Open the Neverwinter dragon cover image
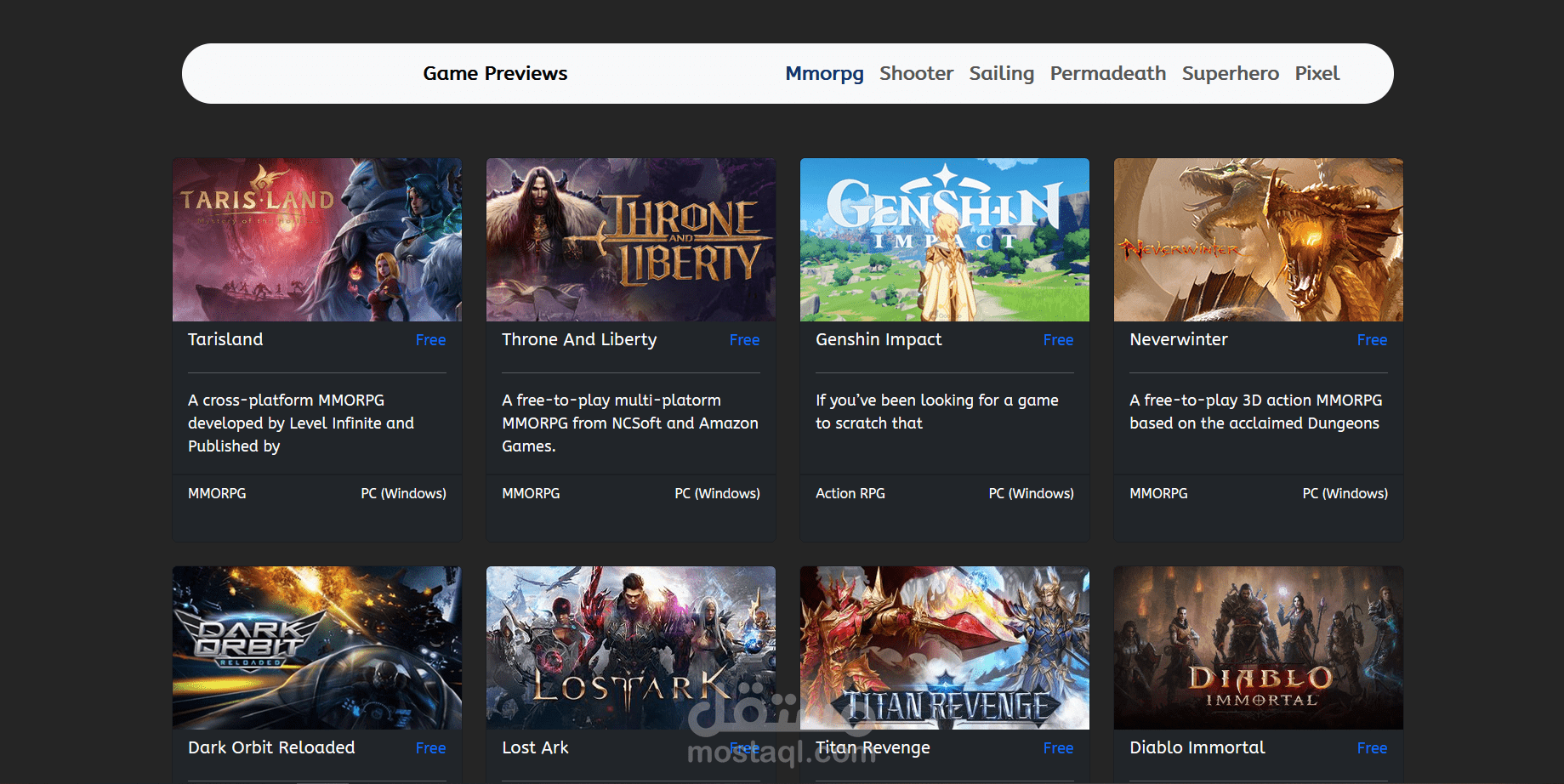 [x=1258, y=239]
